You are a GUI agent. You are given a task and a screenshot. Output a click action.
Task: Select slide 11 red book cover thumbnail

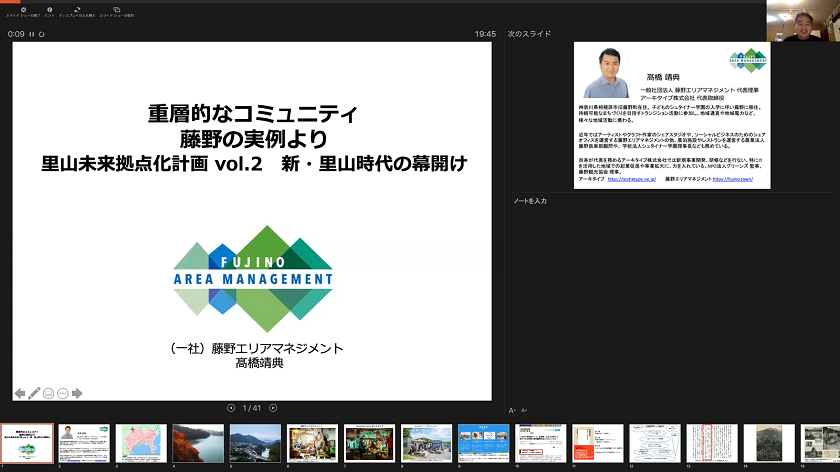coord(598,443)
